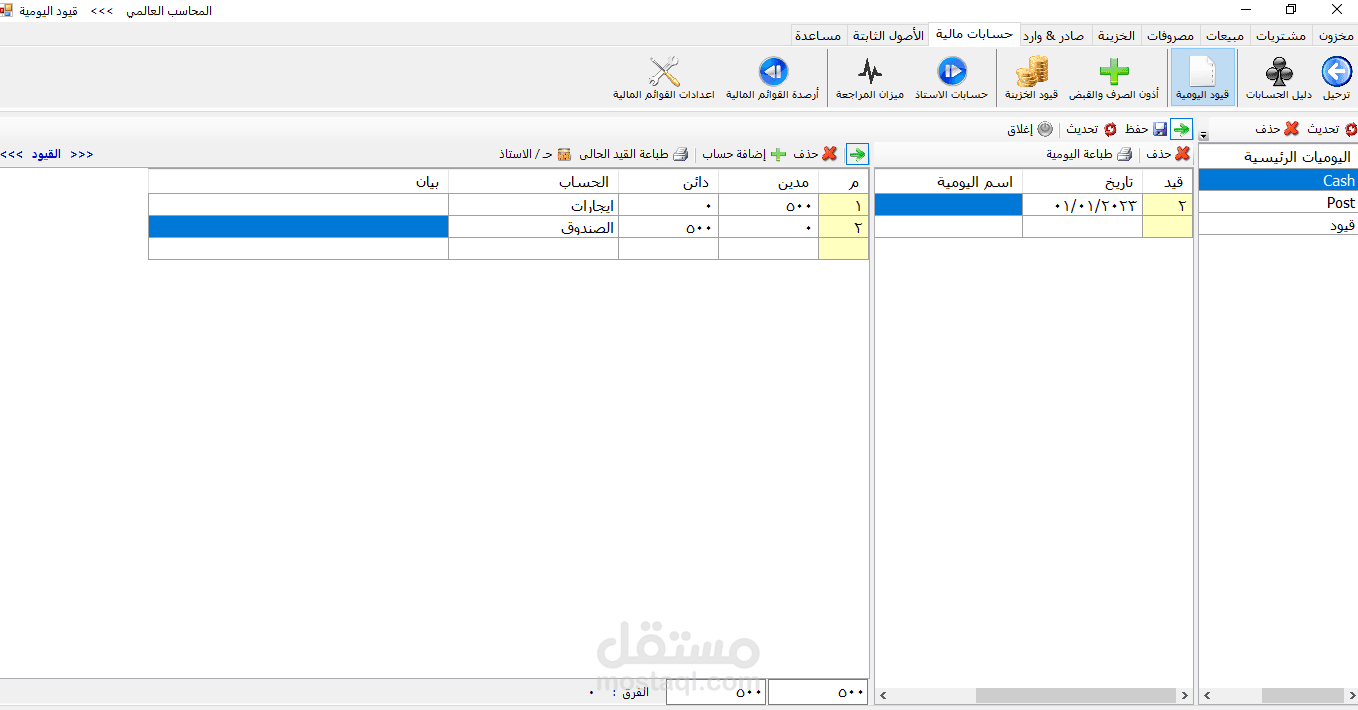Viewport: 1358px width, 710px height.
Task: Switch to مبيعات tab
Action: tap(1225, 36)
